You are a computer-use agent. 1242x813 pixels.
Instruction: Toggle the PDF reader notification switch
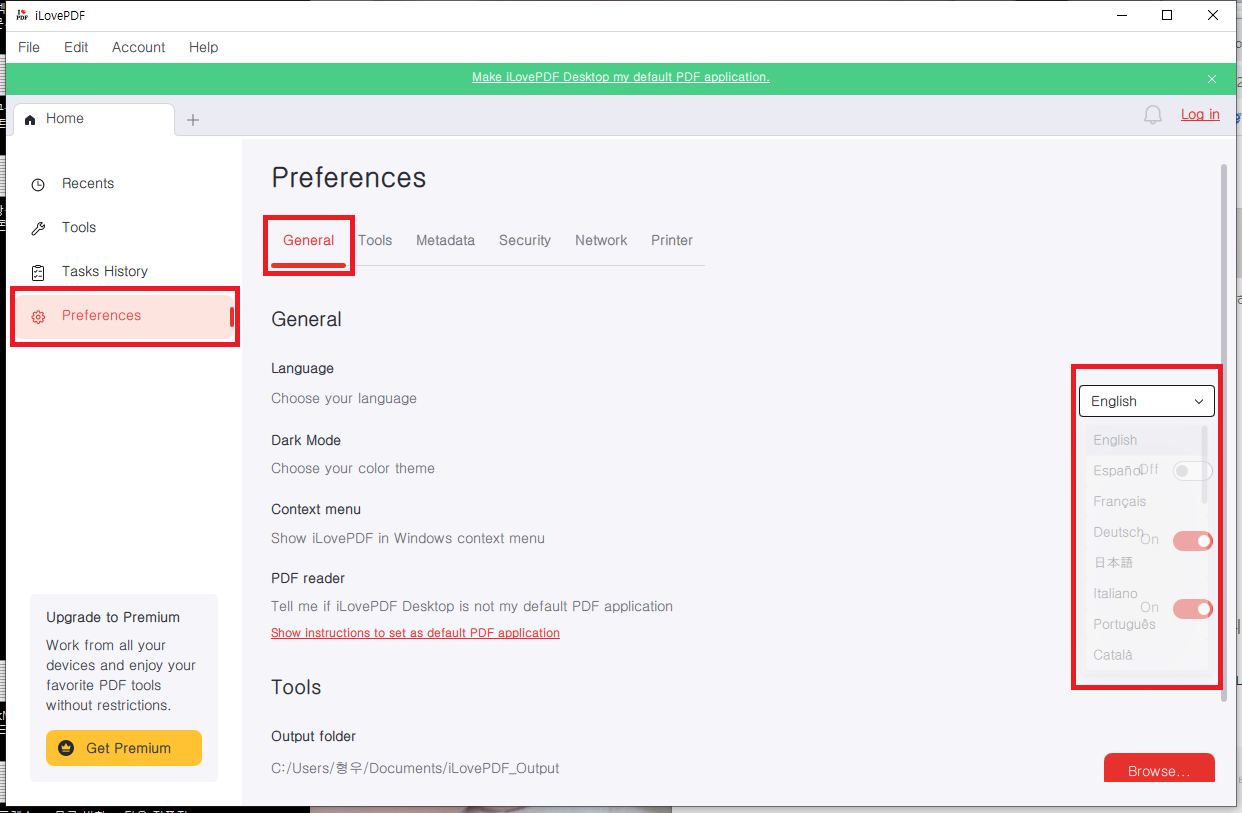pyautogui.click(x=1193, y=608)
